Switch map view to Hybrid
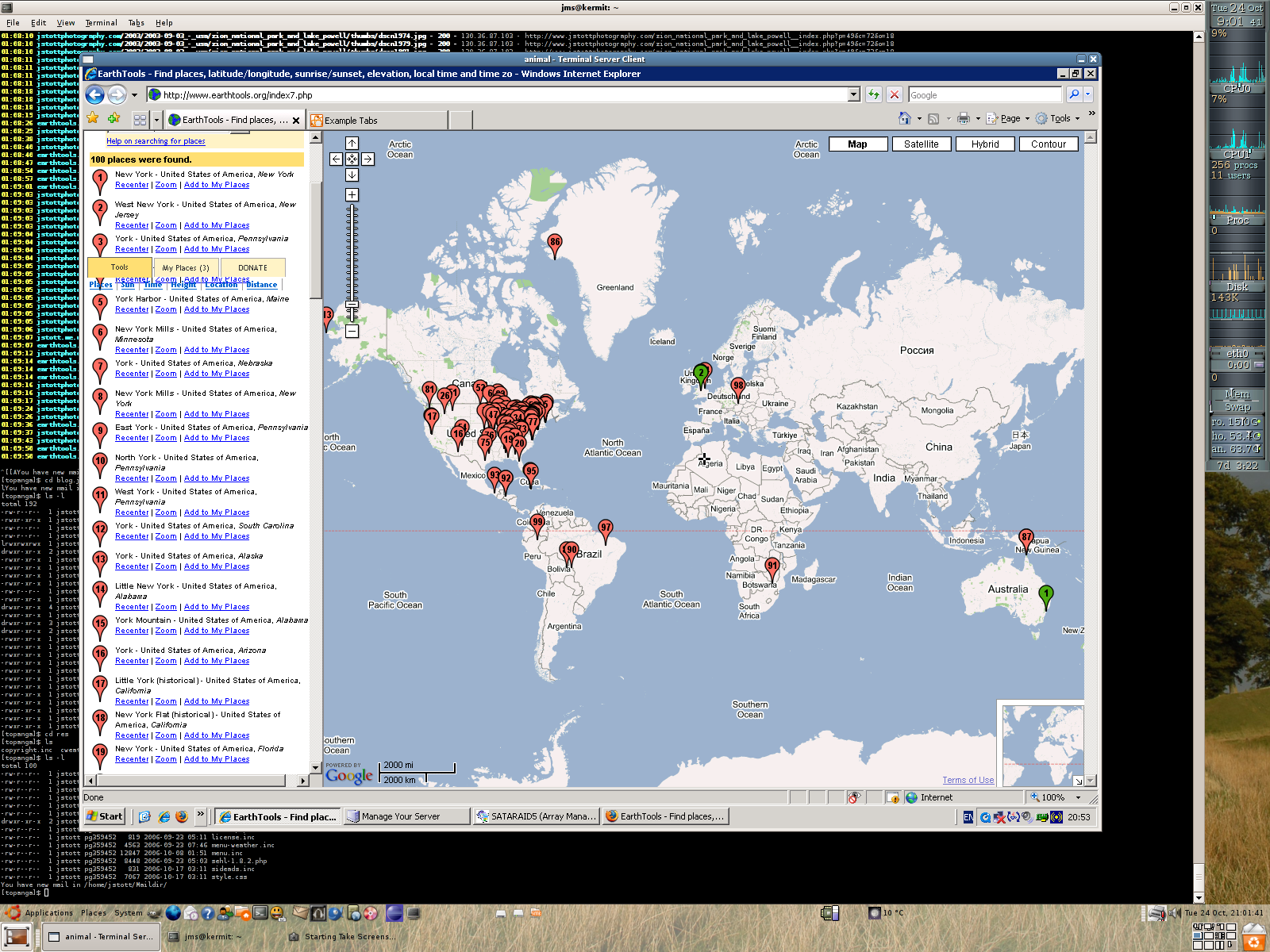Screen dimensions: 1270x952 coord(985,144)
